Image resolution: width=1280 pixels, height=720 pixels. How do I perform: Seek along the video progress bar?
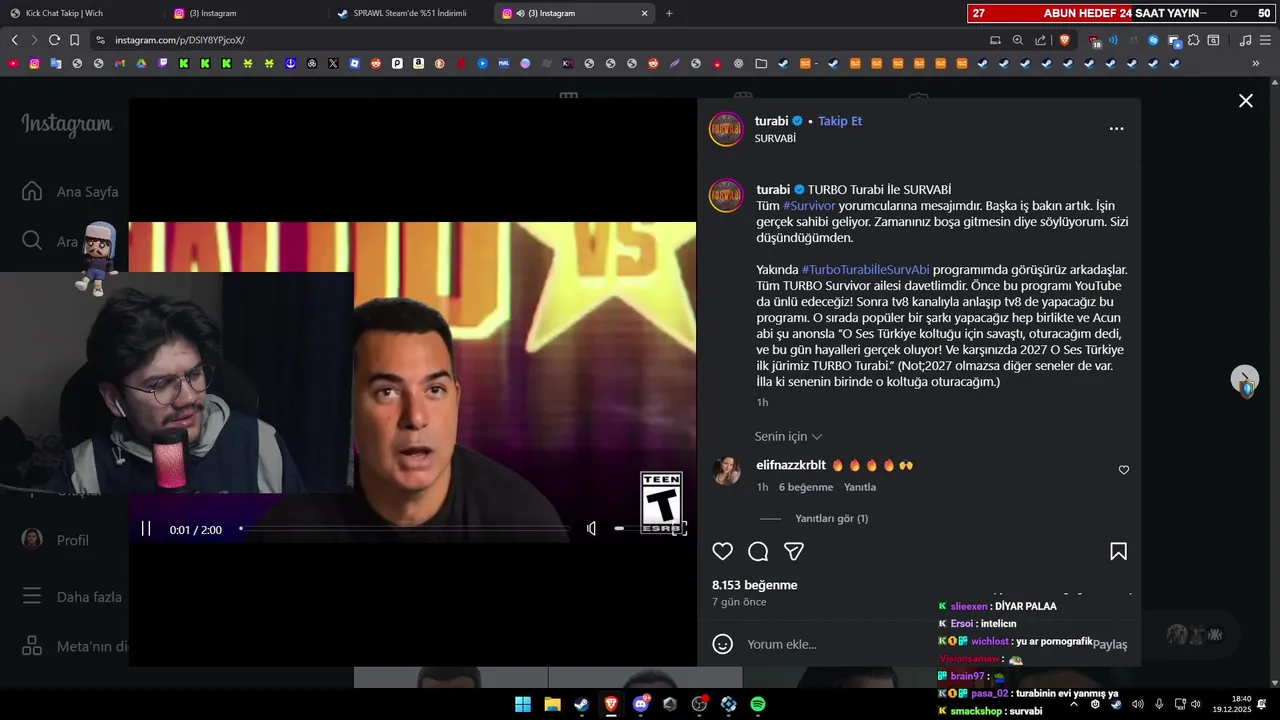pos(405,528)
